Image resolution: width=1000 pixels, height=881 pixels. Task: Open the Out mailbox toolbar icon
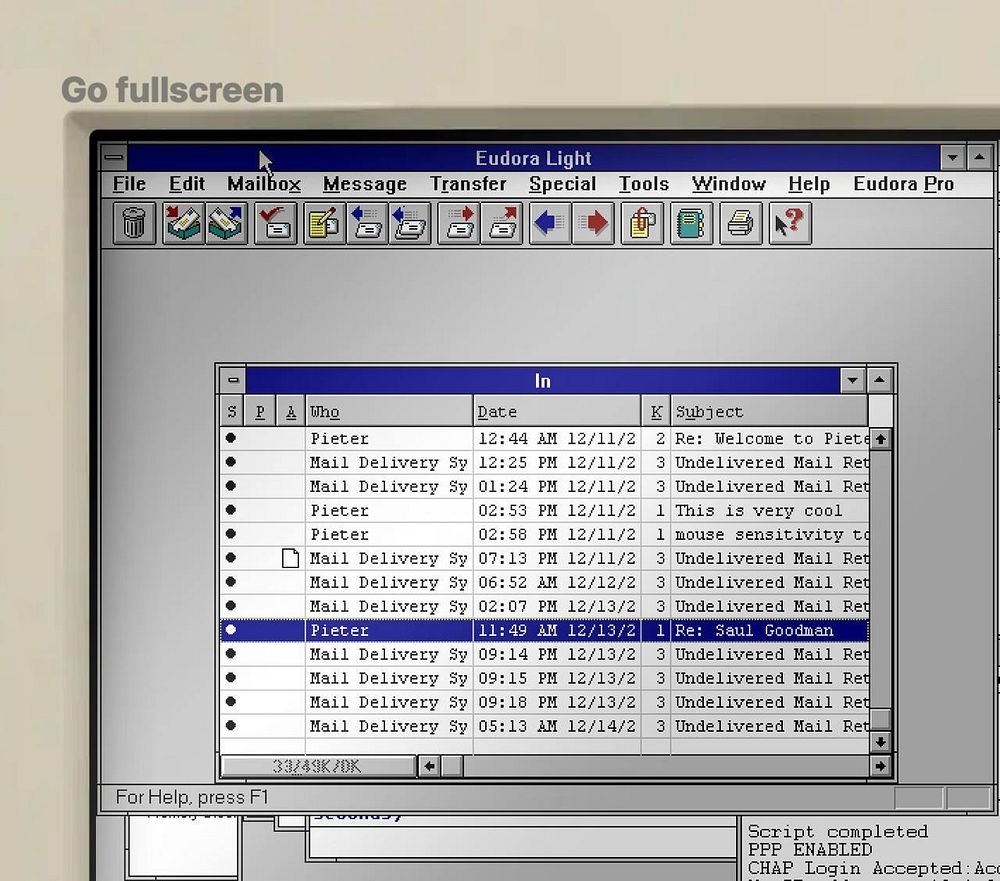[x=226, y=223]
